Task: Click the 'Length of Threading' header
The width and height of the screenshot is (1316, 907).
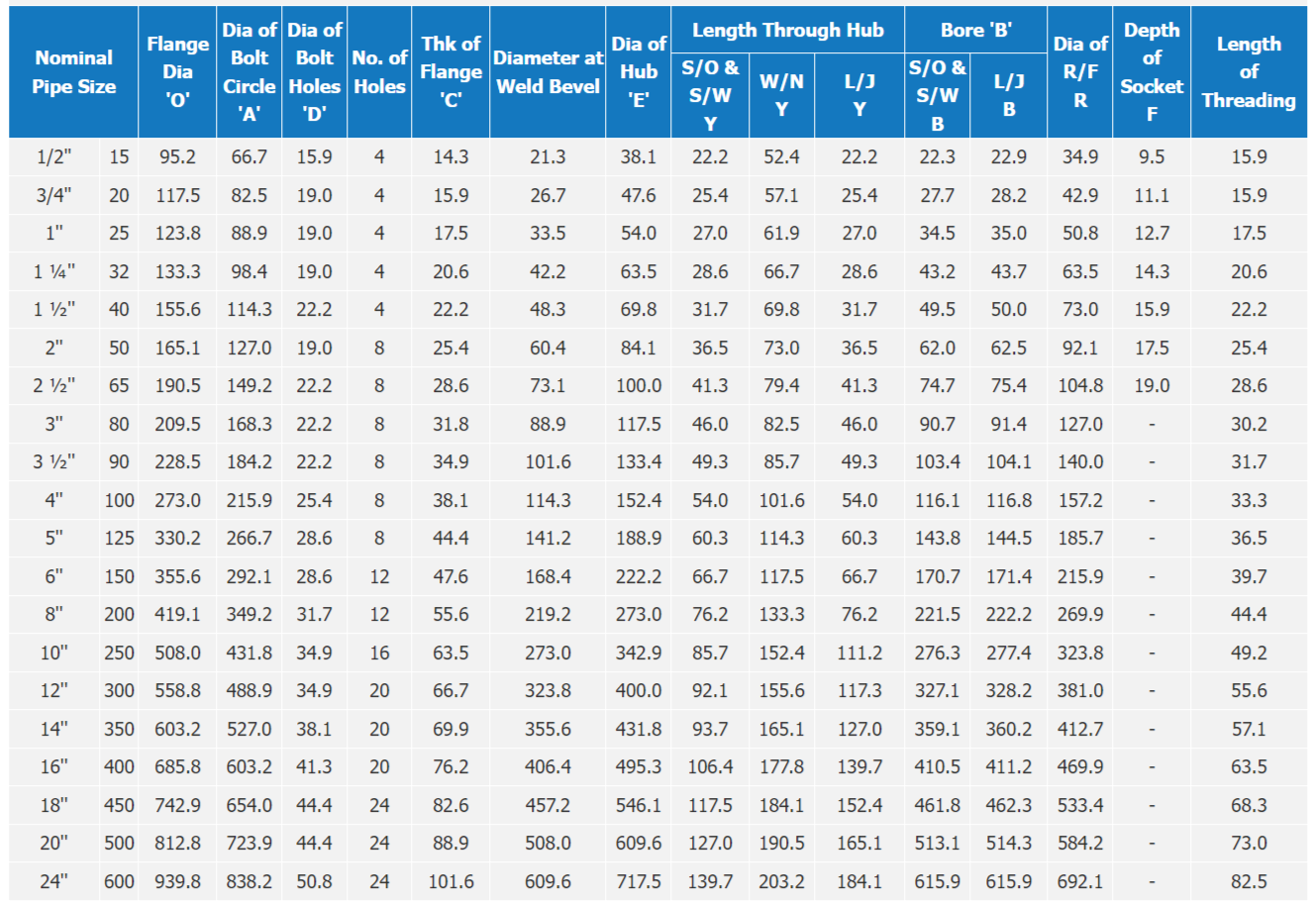Action: tap(1249, 72)
